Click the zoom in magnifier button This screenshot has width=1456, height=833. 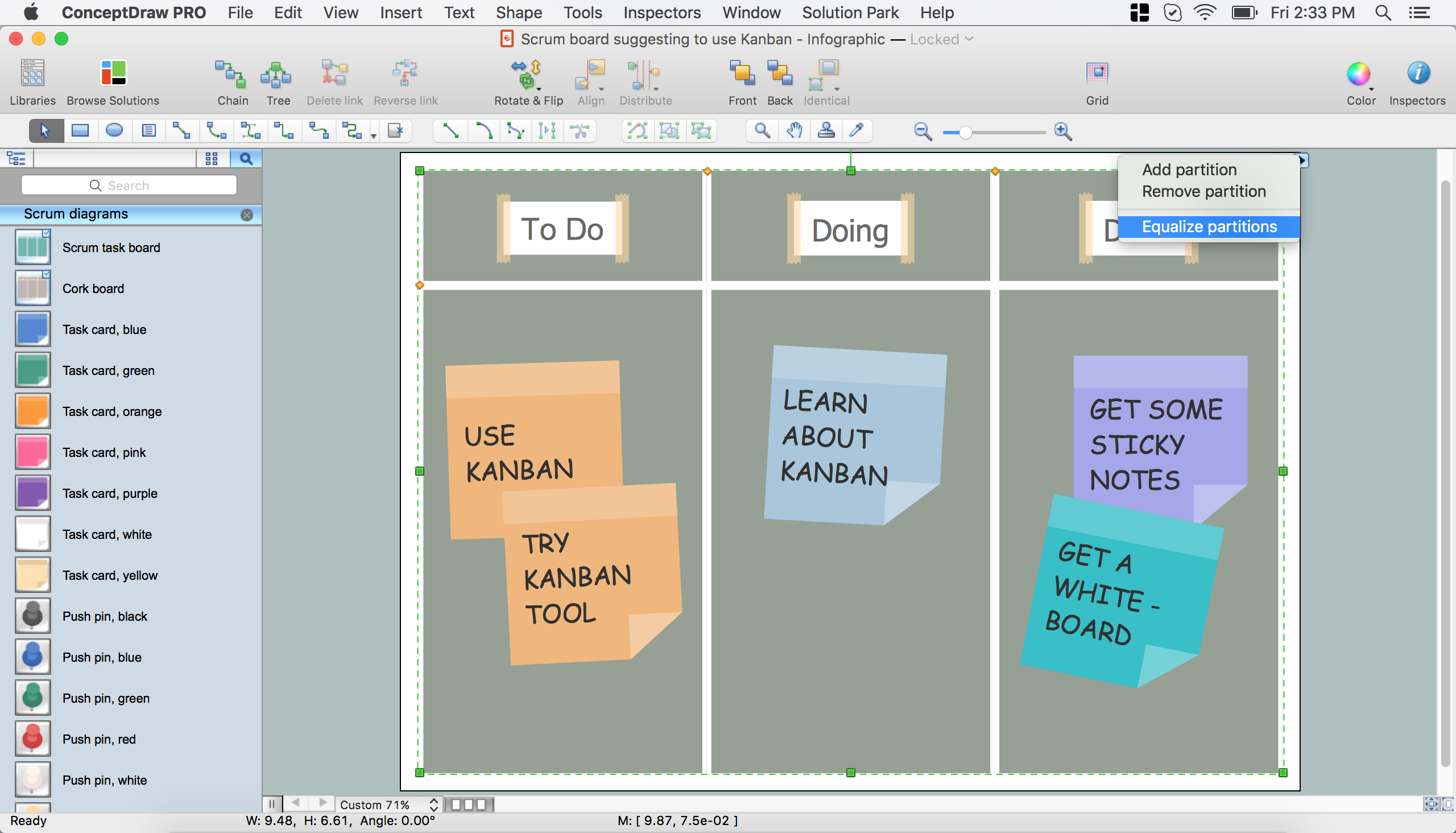pyautogui.click(x=1062, y=131)
